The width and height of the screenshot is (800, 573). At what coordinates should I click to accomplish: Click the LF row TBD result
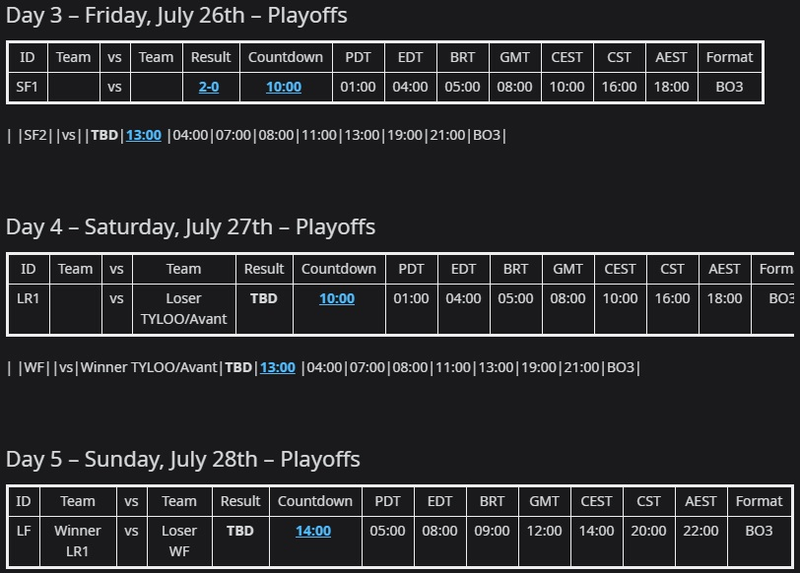[x=240, y=531]
